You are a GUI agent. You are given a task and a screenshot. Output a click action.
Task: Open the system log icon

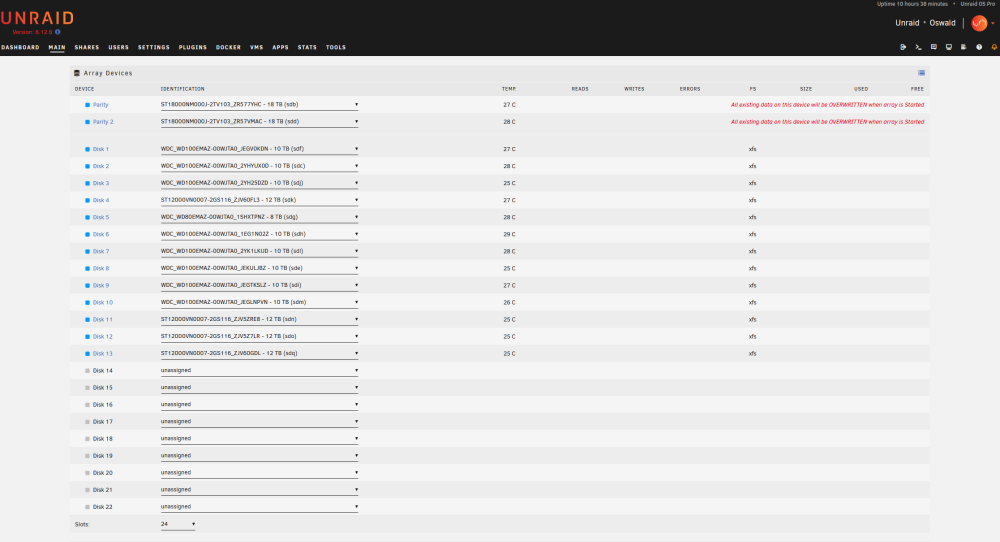click(964, 47)
